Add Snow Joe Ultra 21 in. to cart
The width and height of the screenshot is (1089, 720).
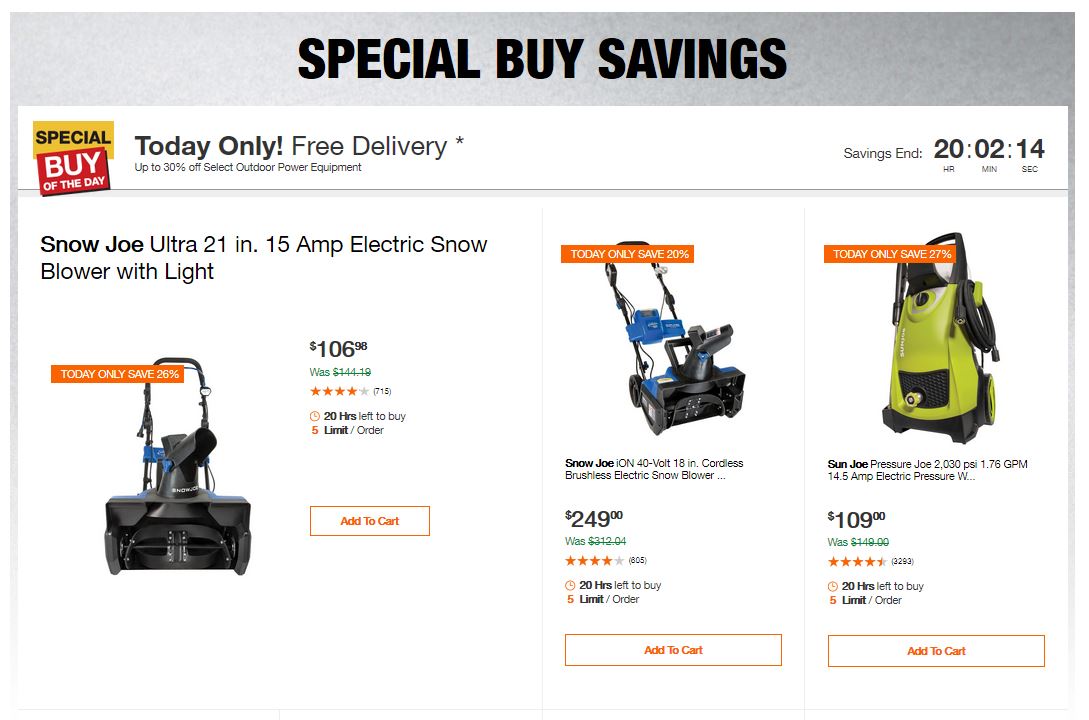(369, 521)
